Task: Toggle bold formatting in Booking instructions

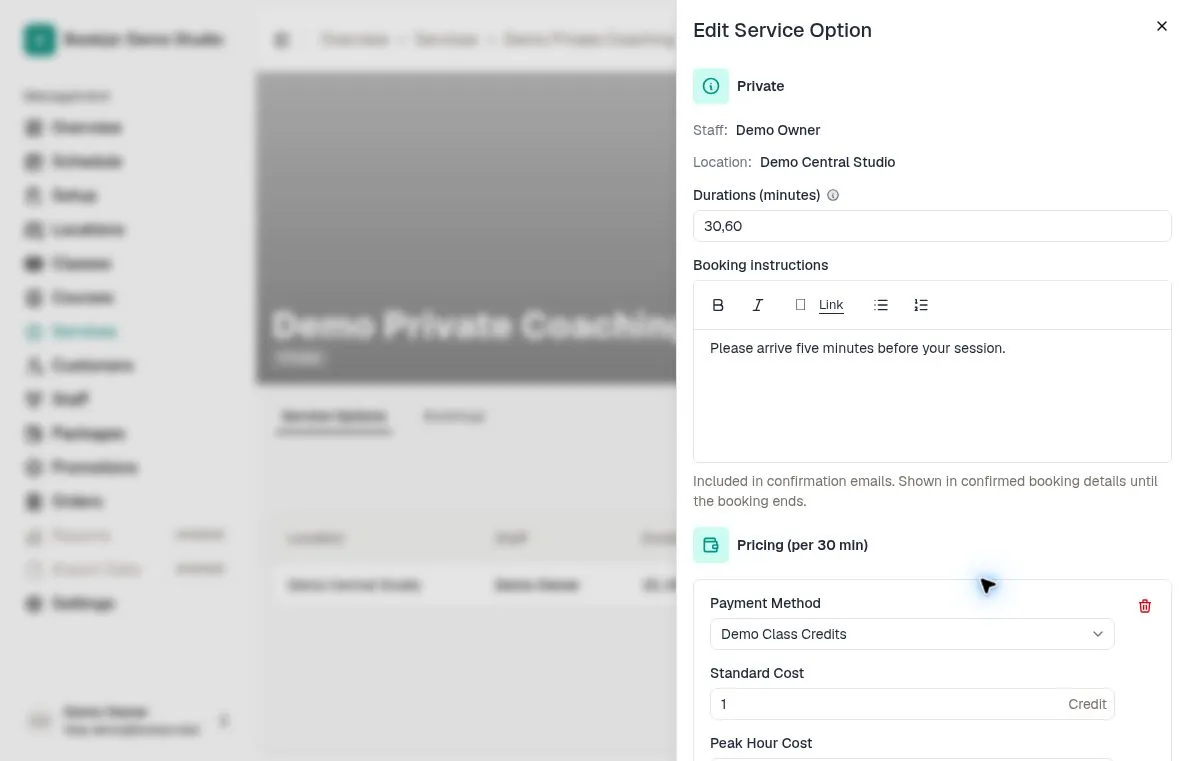Action: coord(718,305)
